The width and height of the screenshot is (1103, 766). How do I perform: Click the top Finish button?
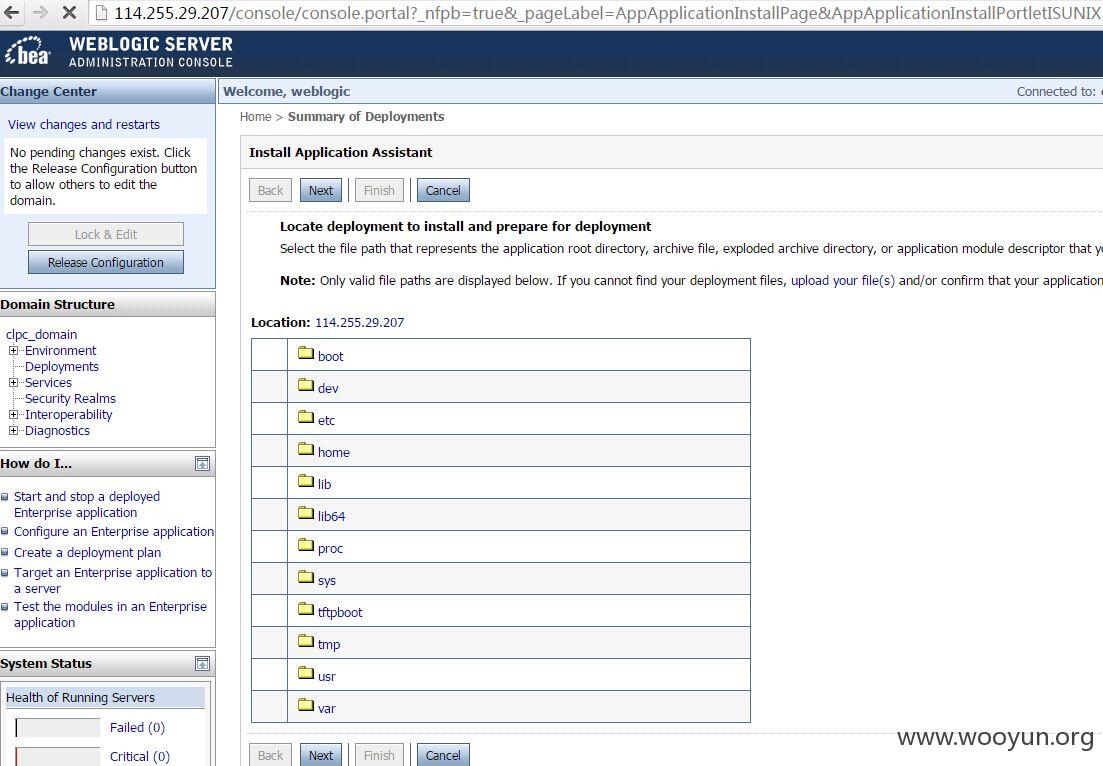(x=379, y=190)
